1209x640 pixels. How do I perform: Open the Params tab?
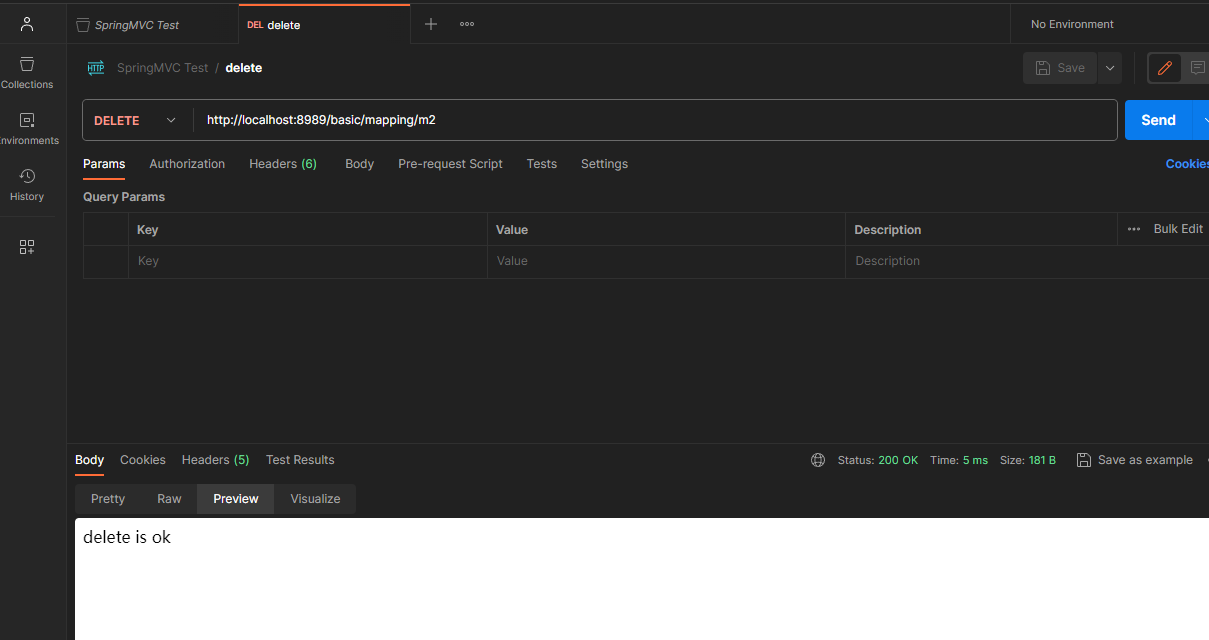point(104,164)
